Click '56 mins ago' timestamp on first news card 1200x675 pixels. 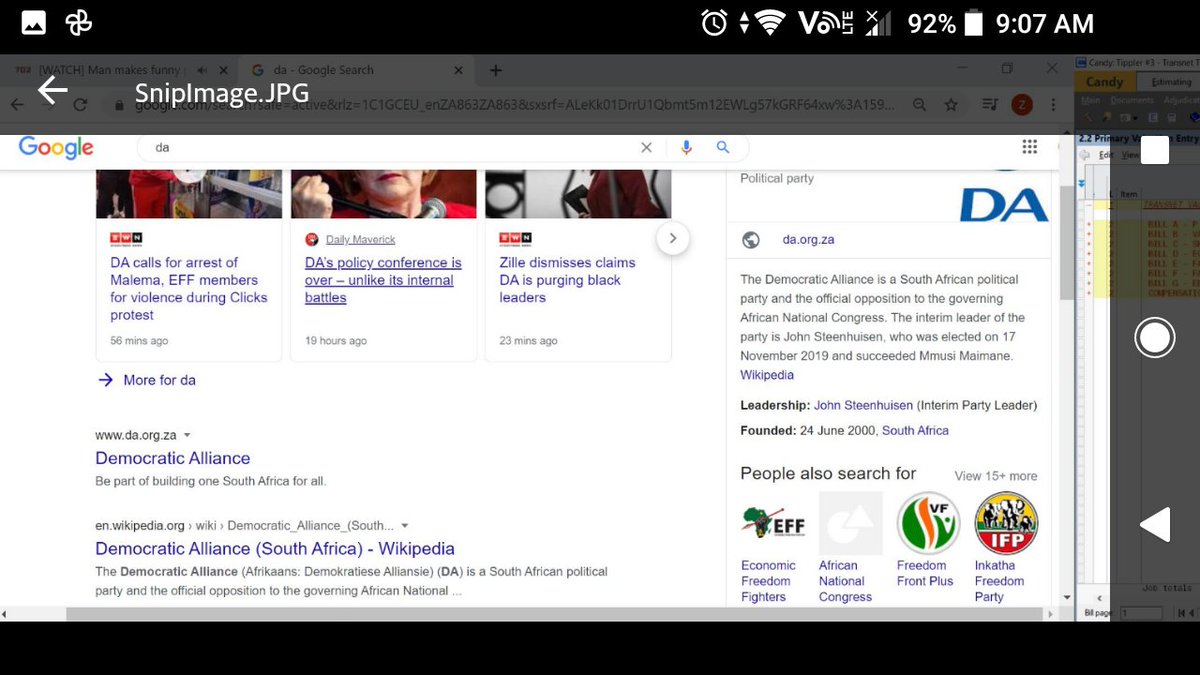coord(139,341)
